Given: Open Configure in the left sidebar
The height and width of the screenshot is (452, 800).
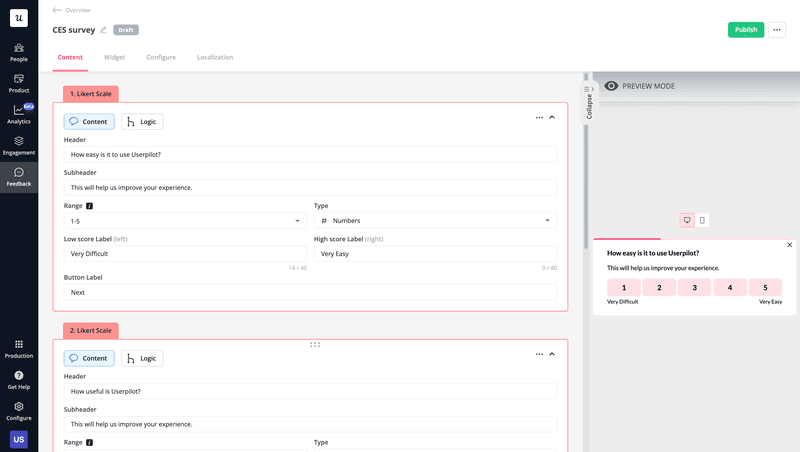Looking at the screenshot, I should (x=18, y=411).
